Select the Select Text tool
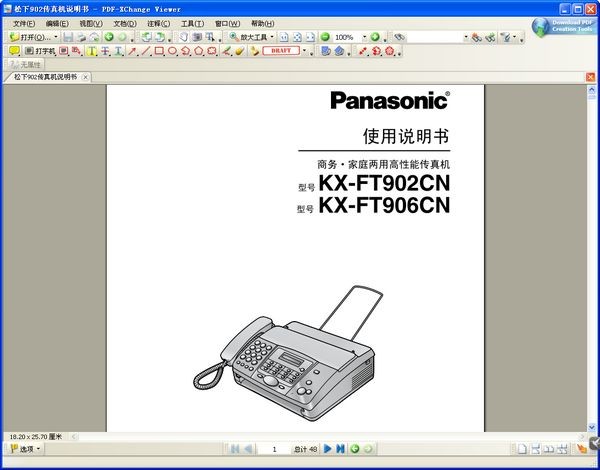The height and width of the screenshot is (470, 600). click(210, 37)
